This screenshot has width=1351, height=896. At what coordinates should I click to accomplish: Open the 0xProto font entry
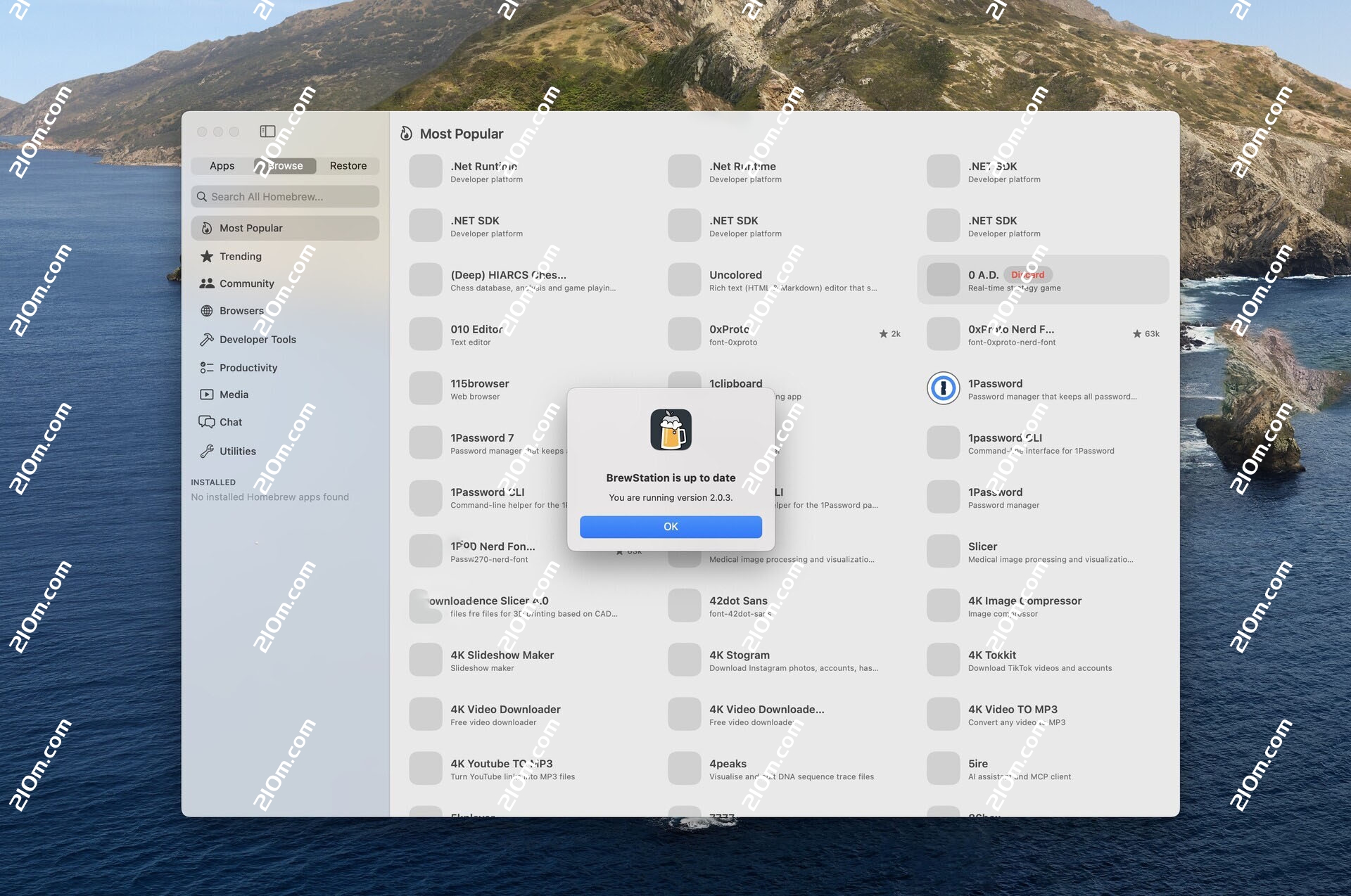[785, 334]
